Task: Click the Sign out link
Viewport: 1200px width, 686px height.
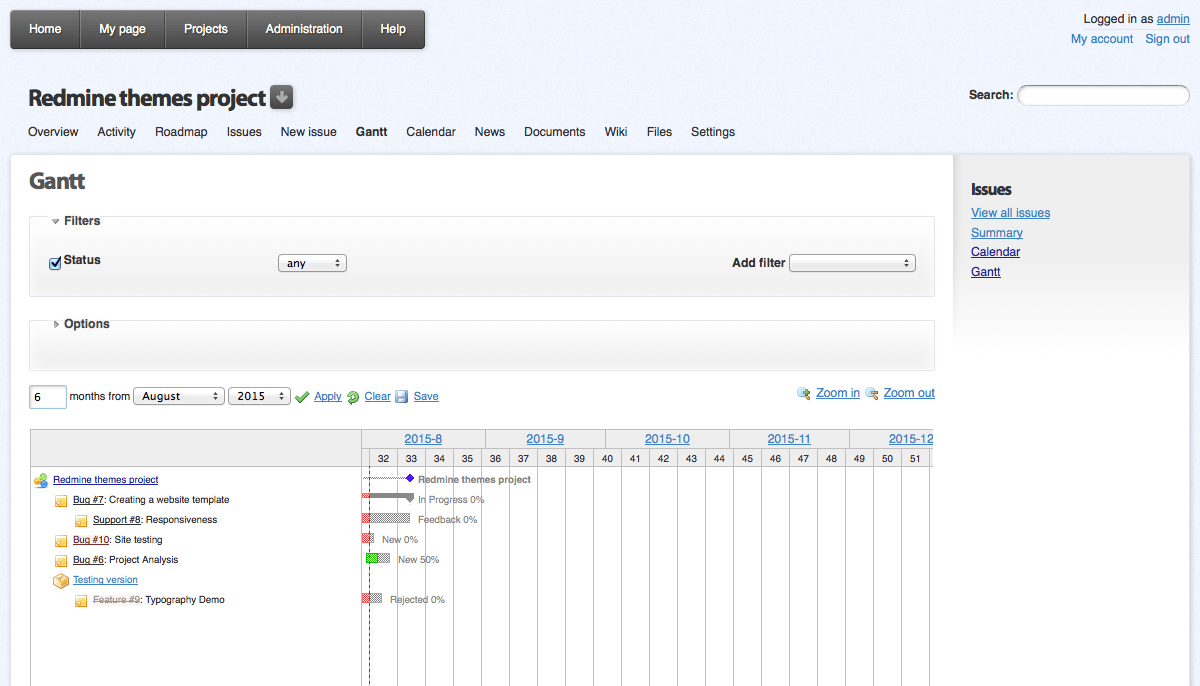Action: click(x=1167, y=39)
